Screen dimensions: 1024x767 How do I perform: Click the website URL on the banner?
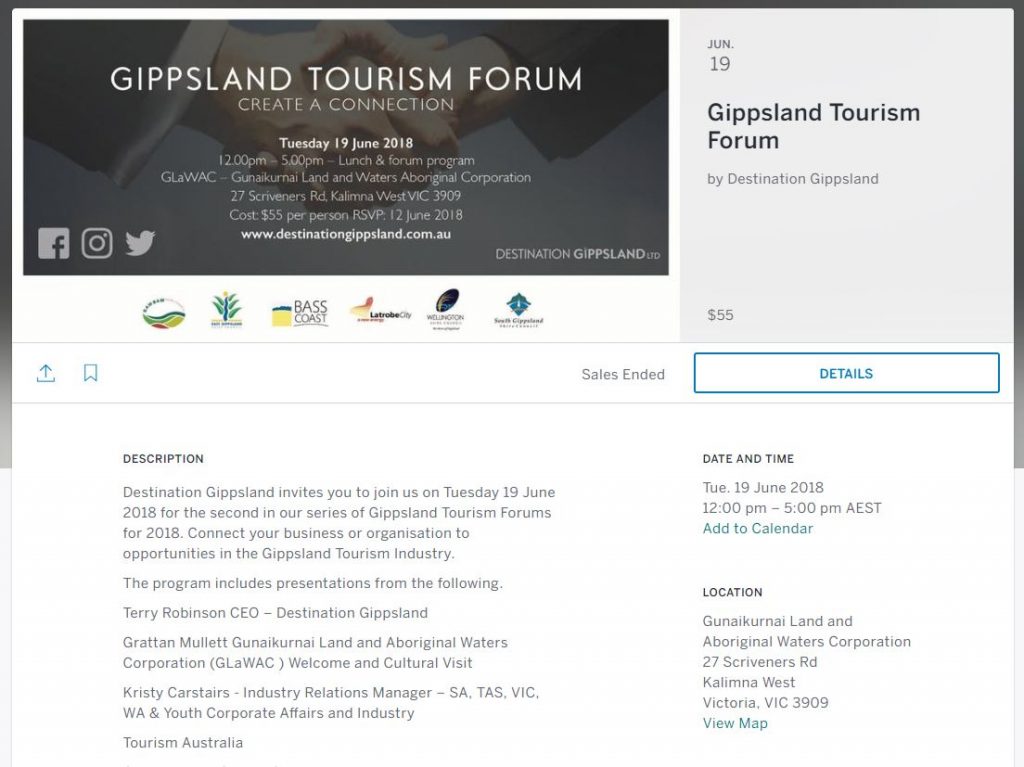point(346,234)
